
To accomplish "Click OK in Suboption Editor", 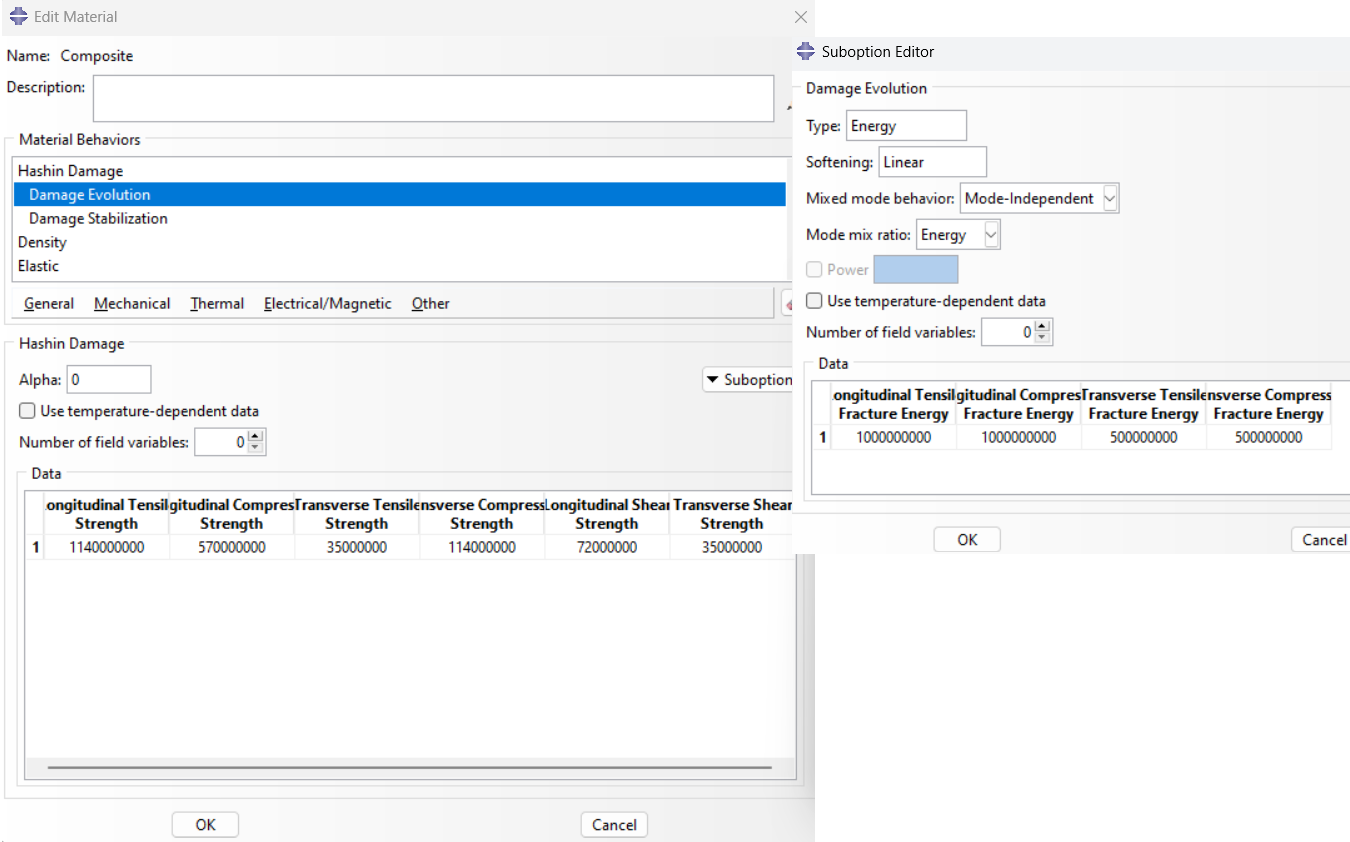I will tap(967, 540).
